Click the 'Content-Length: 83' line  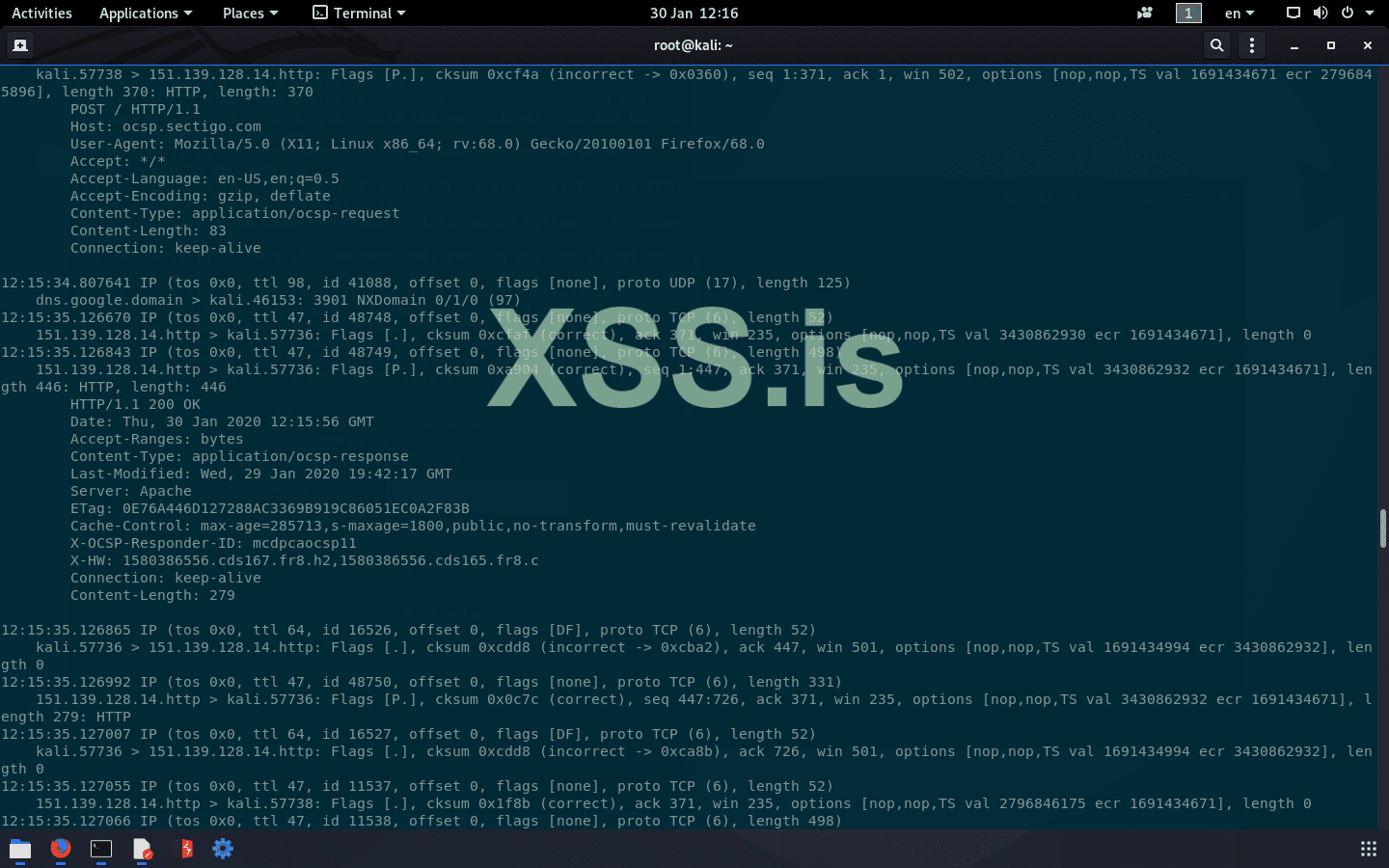click(149, 231)
